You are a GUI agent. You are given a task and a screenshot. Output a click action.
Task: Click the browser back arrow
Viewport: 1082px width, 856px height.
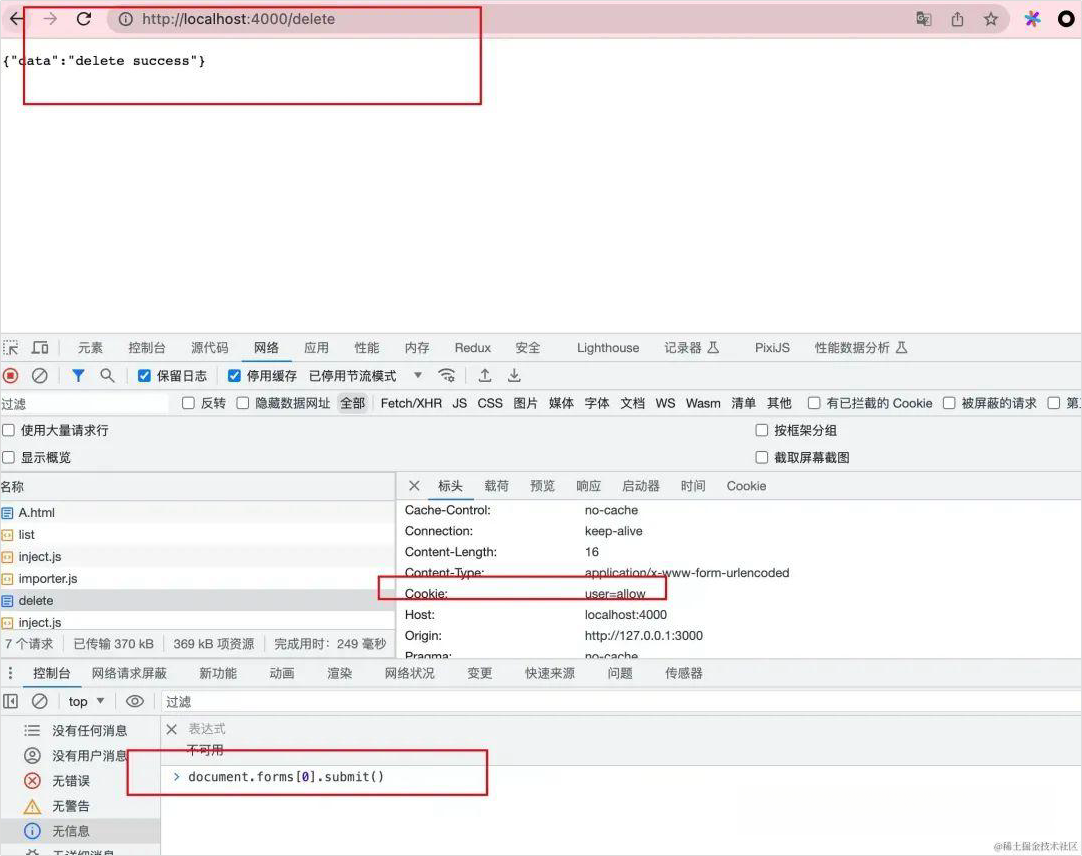[16, 19]
